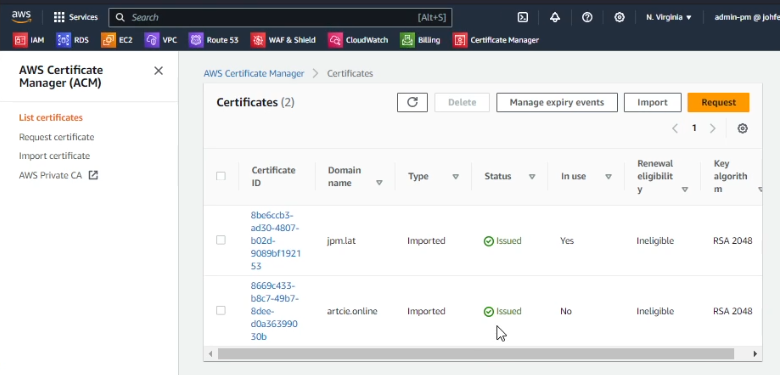The height and width of the screenshot is (375, 780).
Task: Open the help question mark icon
Action: coord(587,17)
